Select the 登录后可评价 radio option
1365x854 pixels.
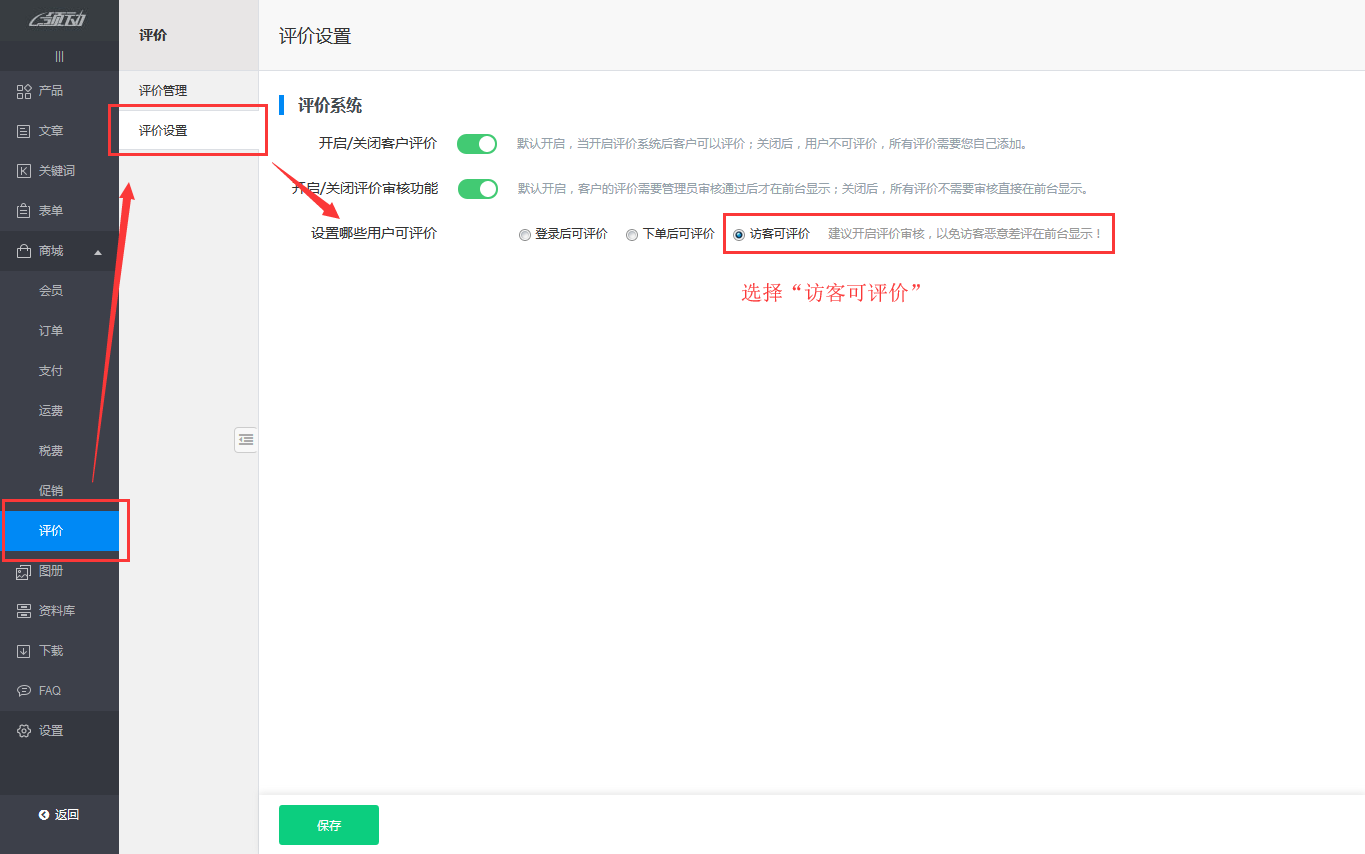coord(524,234)
